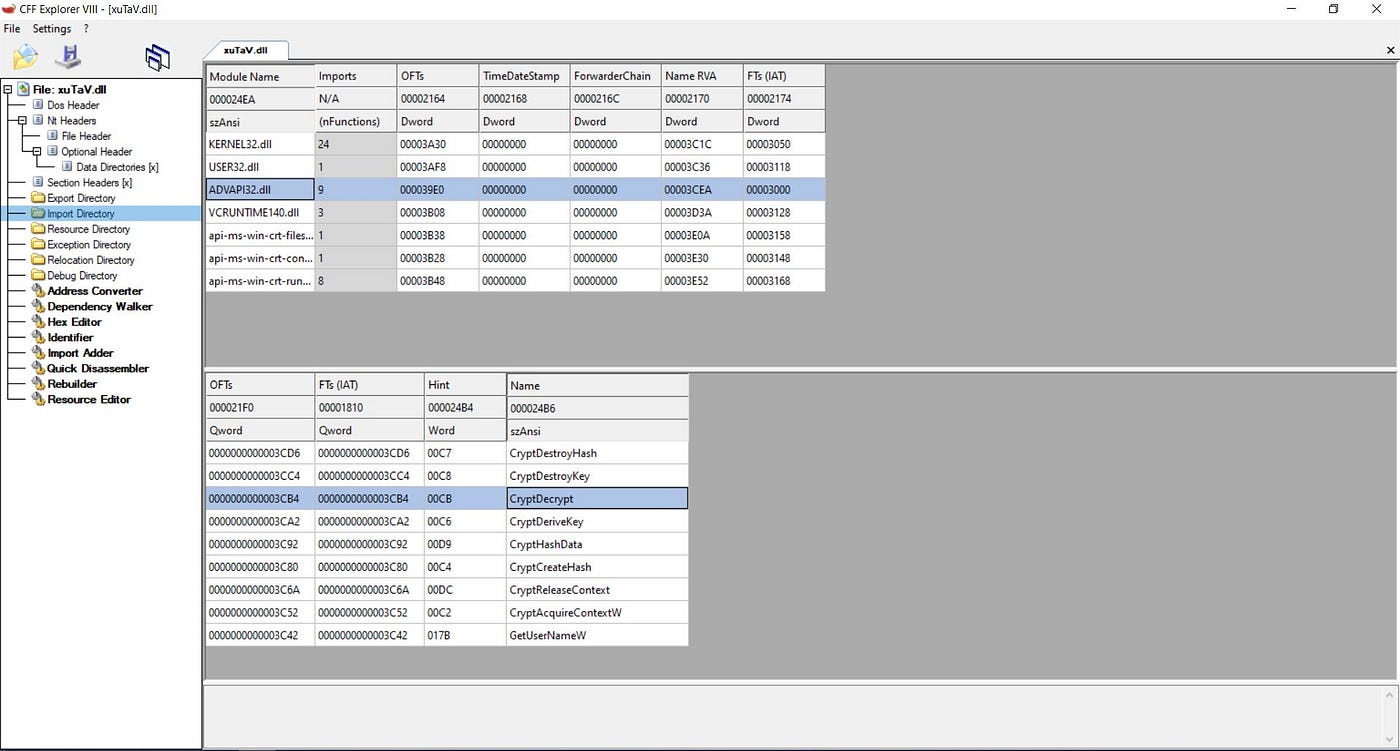Screen dimensions: 1400x751
Task: Click the Module Name column header
Action: 260,76
